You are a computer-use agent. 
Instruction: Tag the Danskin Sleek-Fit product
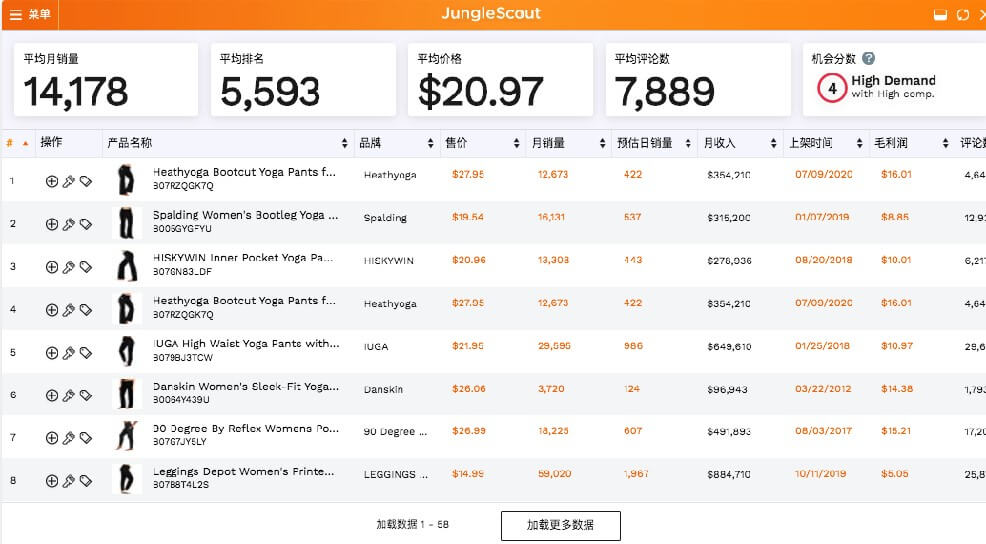click(86, 395)
